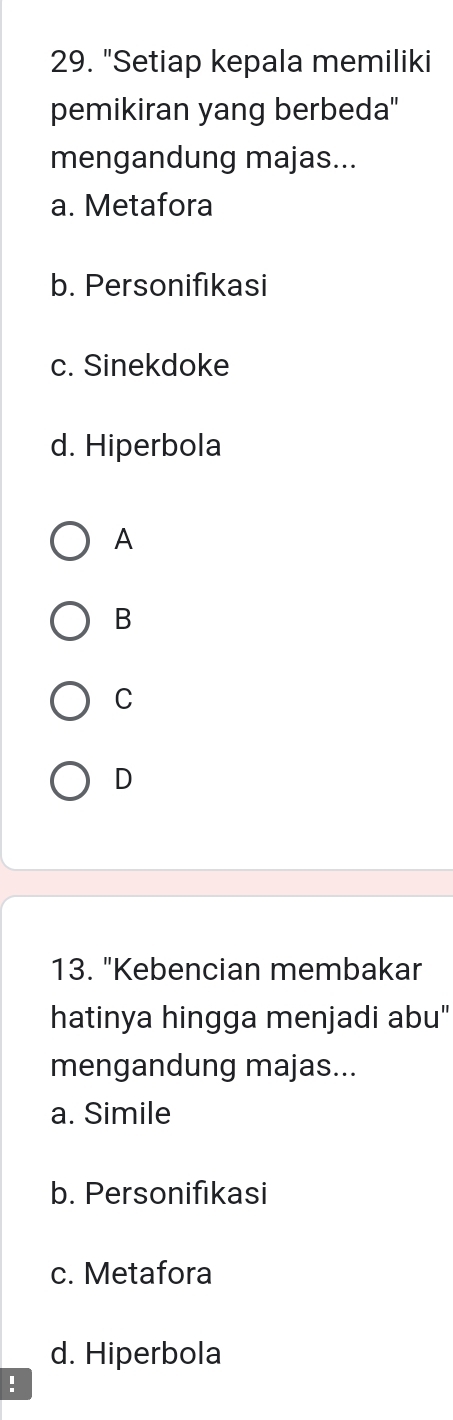Click the 'a. Metafora' text in question 29
Screen dimensions: 453x1420
(x=131, y=207)
